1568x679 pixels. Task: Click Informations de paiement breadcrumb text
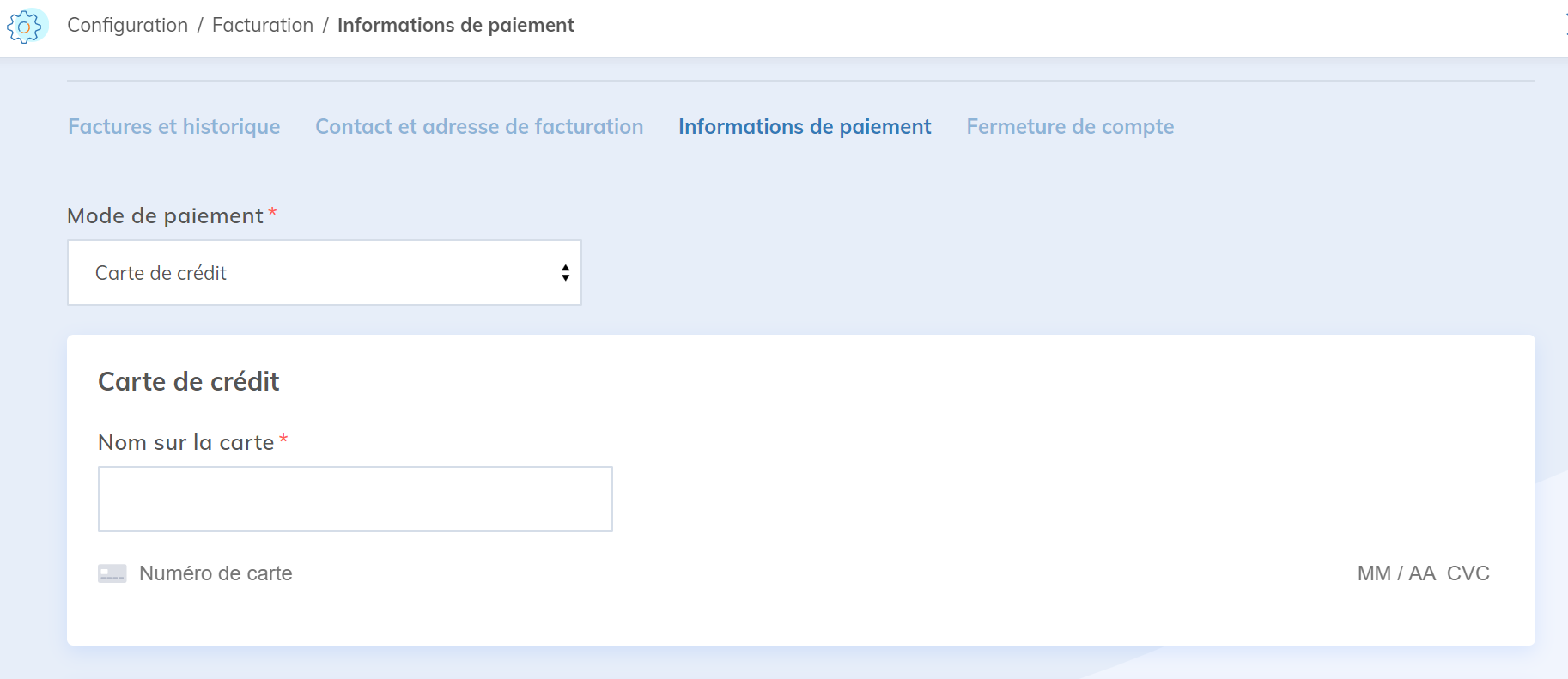pos(455,26)
